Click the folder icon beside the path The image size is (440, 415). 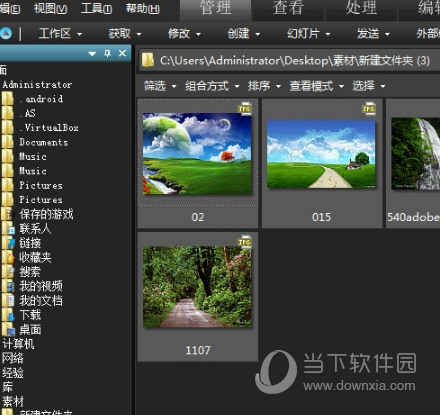[x=148, y=60]
